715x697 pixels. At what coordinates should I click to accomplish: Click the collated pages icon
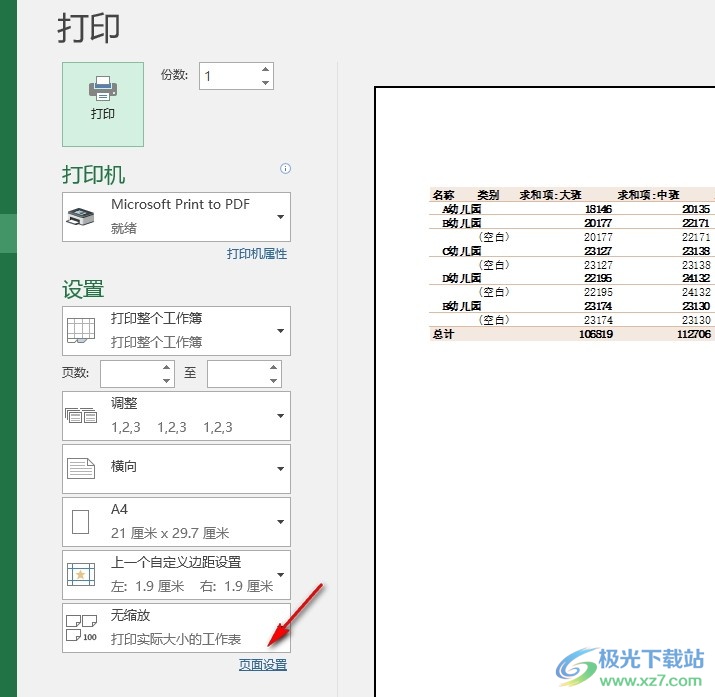(x=81, y=415)
